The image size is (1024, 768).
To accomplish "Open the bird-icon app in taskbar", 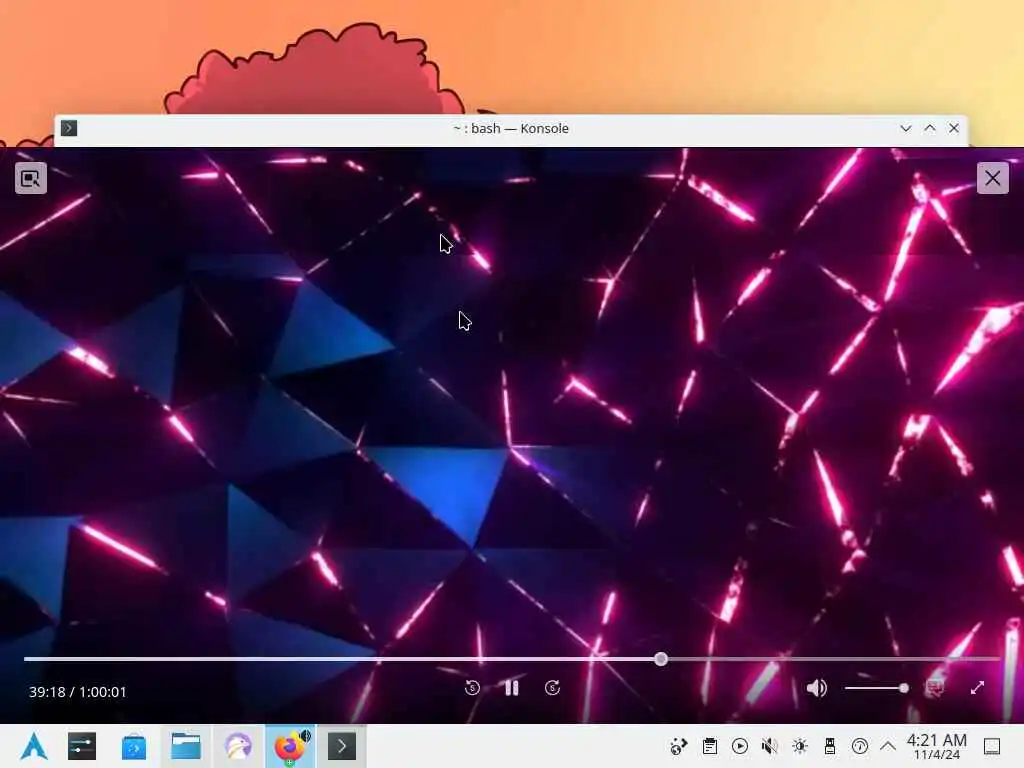I will pyautogui.click(x=238, y=746).
